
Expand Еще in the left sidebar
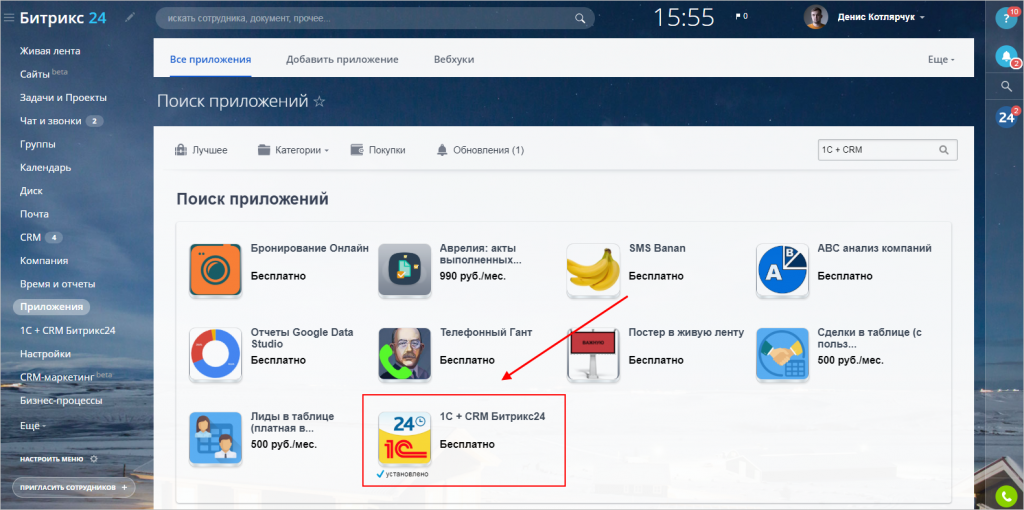tap(33, 425)
